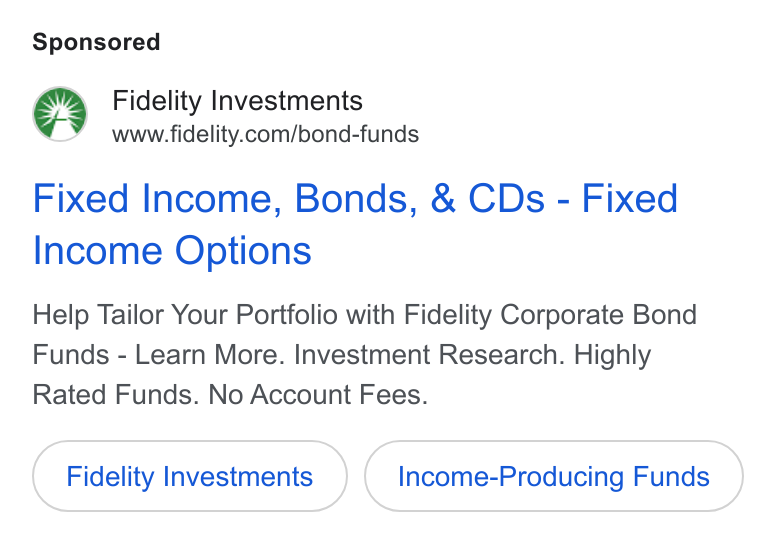Click the CDs word in the headline
This screenshot has height=544, width=760.
pyautogui.click(x=507, y=198)
